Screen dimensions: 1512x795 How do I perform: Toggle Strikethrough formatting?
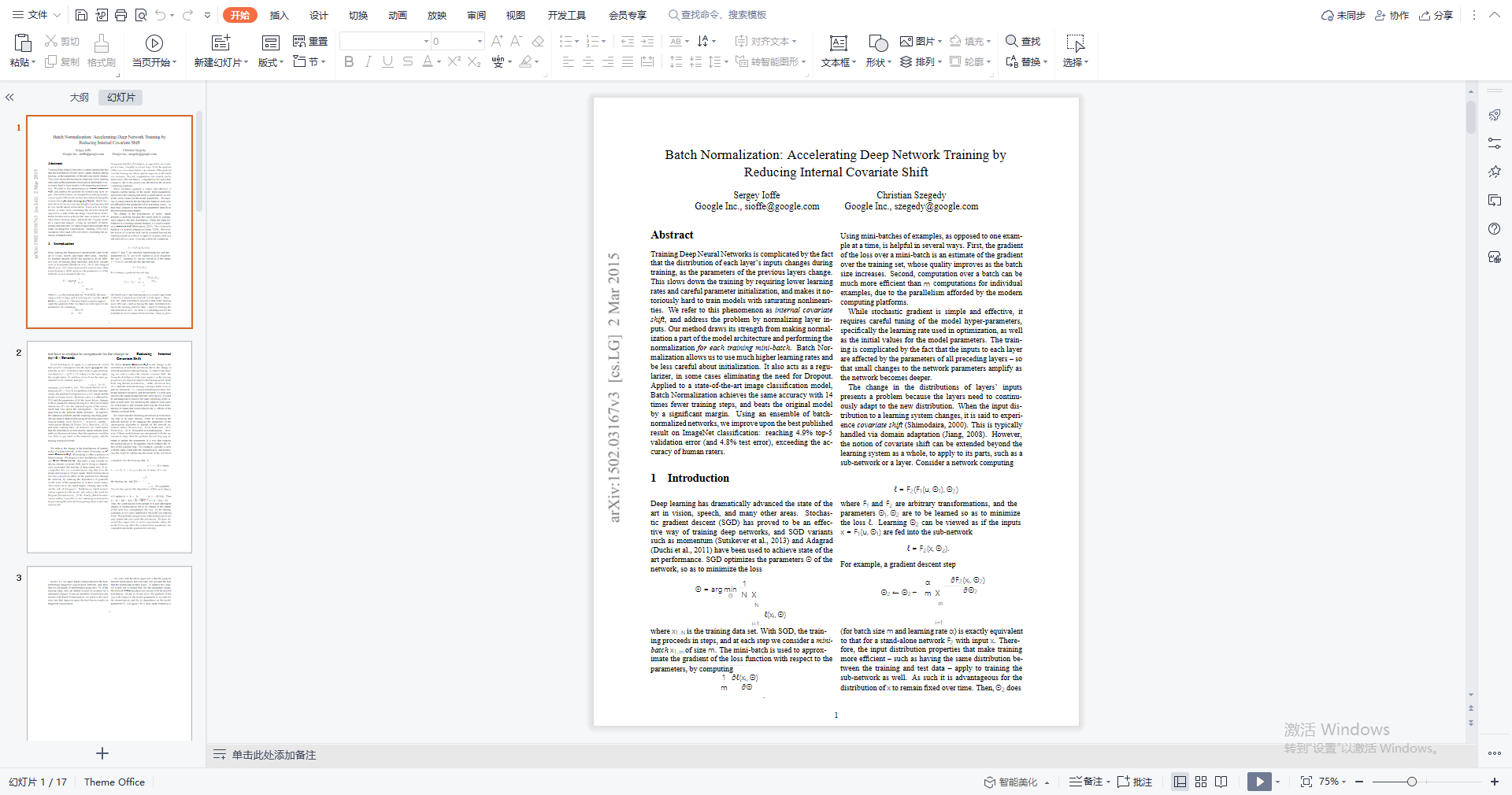(407, 61)
